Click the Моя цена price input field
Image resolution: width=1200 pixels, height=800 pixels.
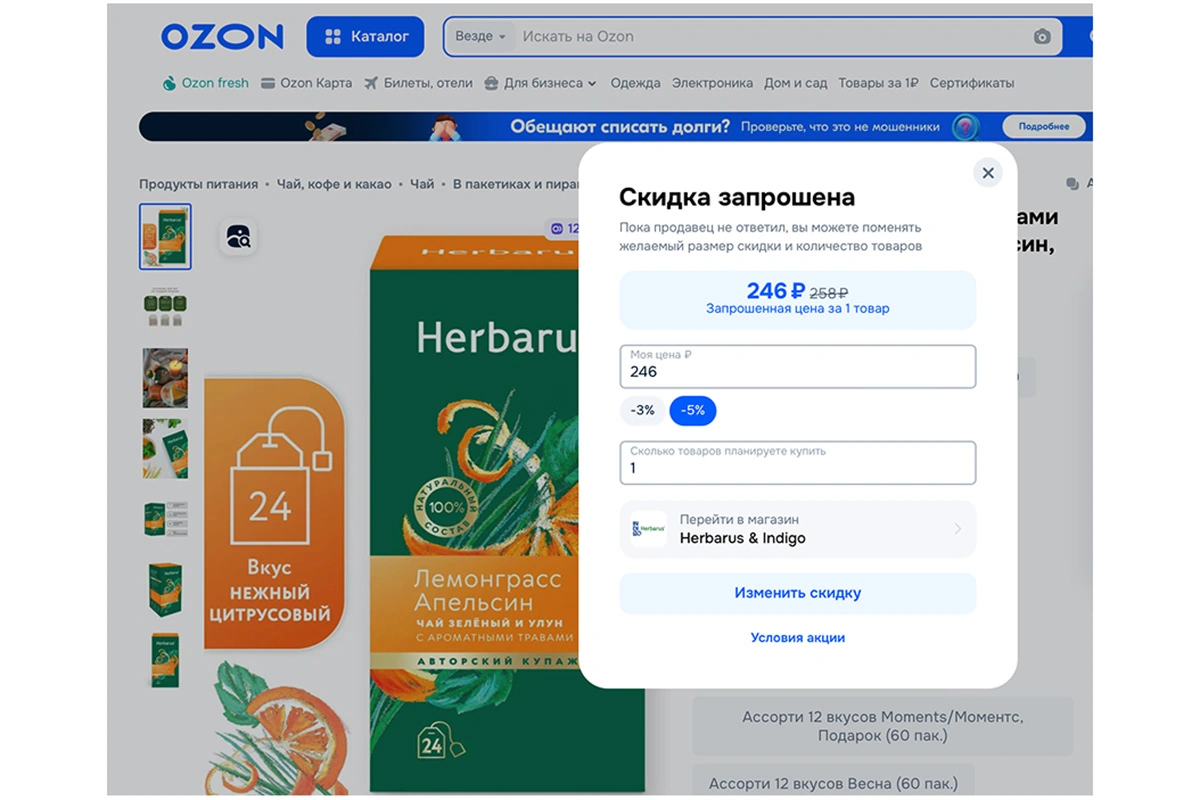pyautogui.click(x=797, y=366)
